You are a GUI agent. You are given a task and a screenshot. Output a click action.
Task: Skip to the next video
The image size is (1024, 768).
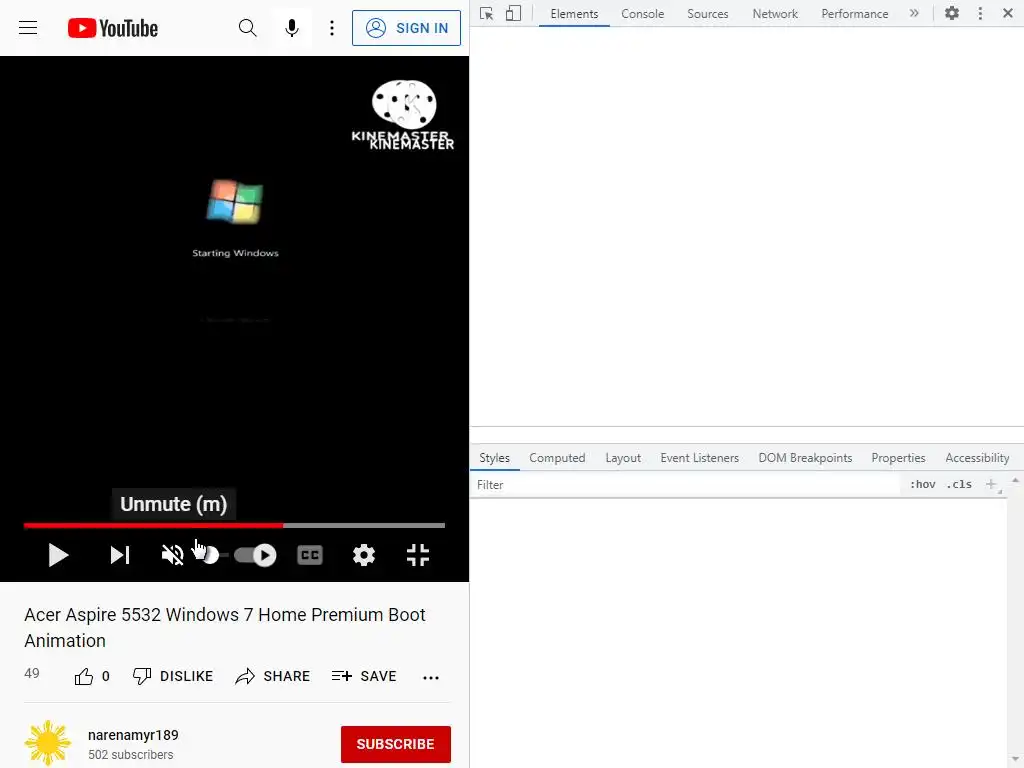120,555
